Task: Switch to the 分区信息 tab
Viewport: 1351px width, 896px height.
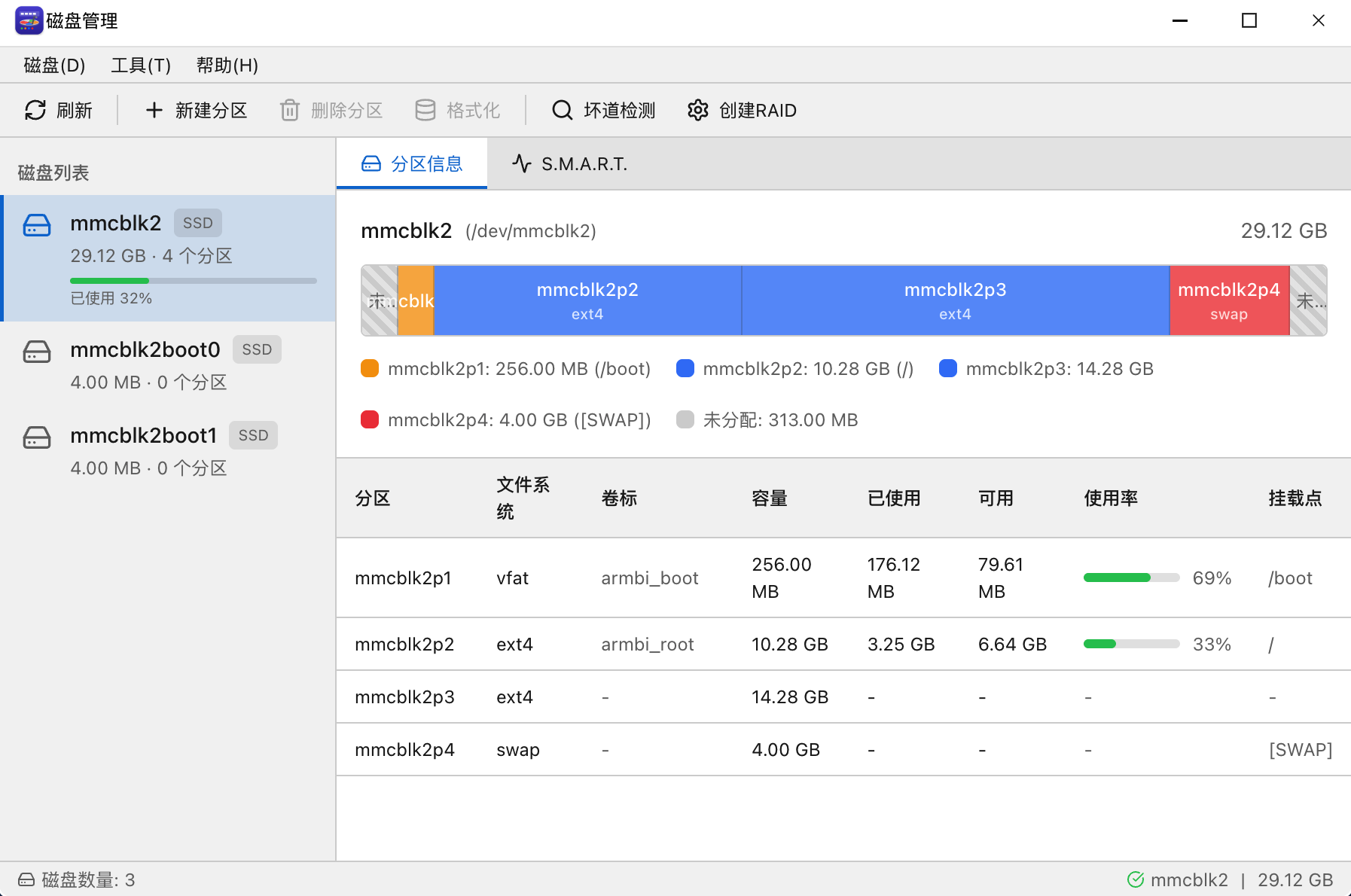Action: pyautogui.click(x=412, y=163)
